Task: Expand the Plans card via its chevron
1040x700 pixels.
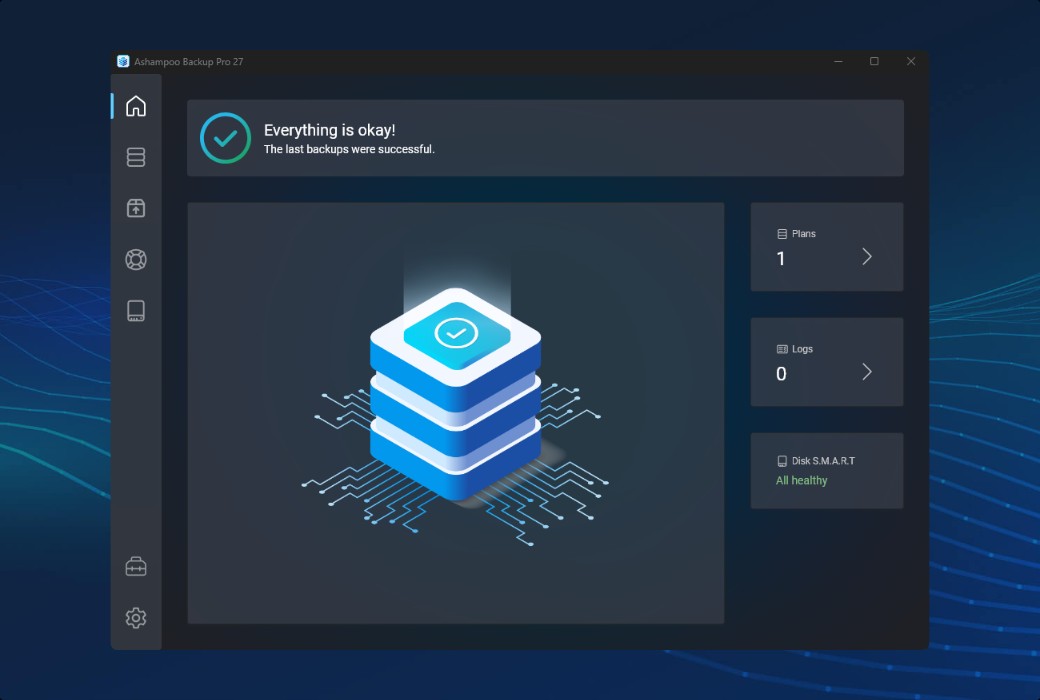Action: point(867,256)
